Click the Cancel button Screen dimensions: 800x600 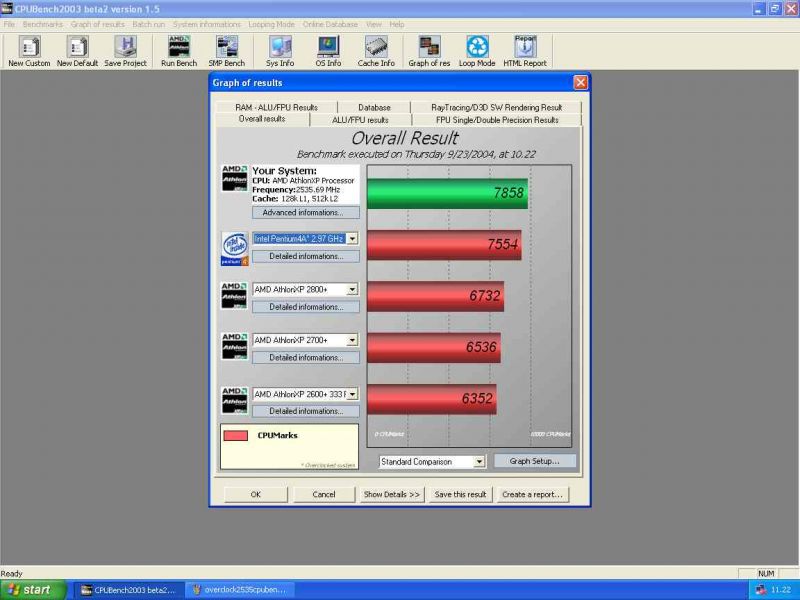pyautogui.click(x=324, y=494)
